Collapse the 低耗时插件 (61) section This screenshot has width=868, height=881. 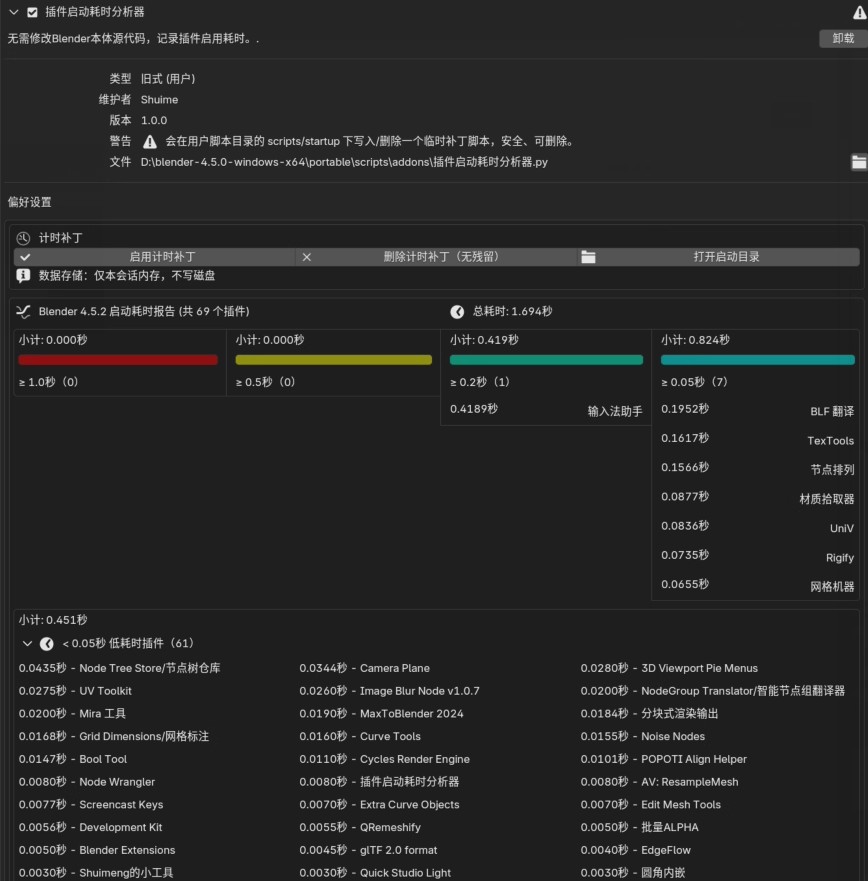click(26, 643)
